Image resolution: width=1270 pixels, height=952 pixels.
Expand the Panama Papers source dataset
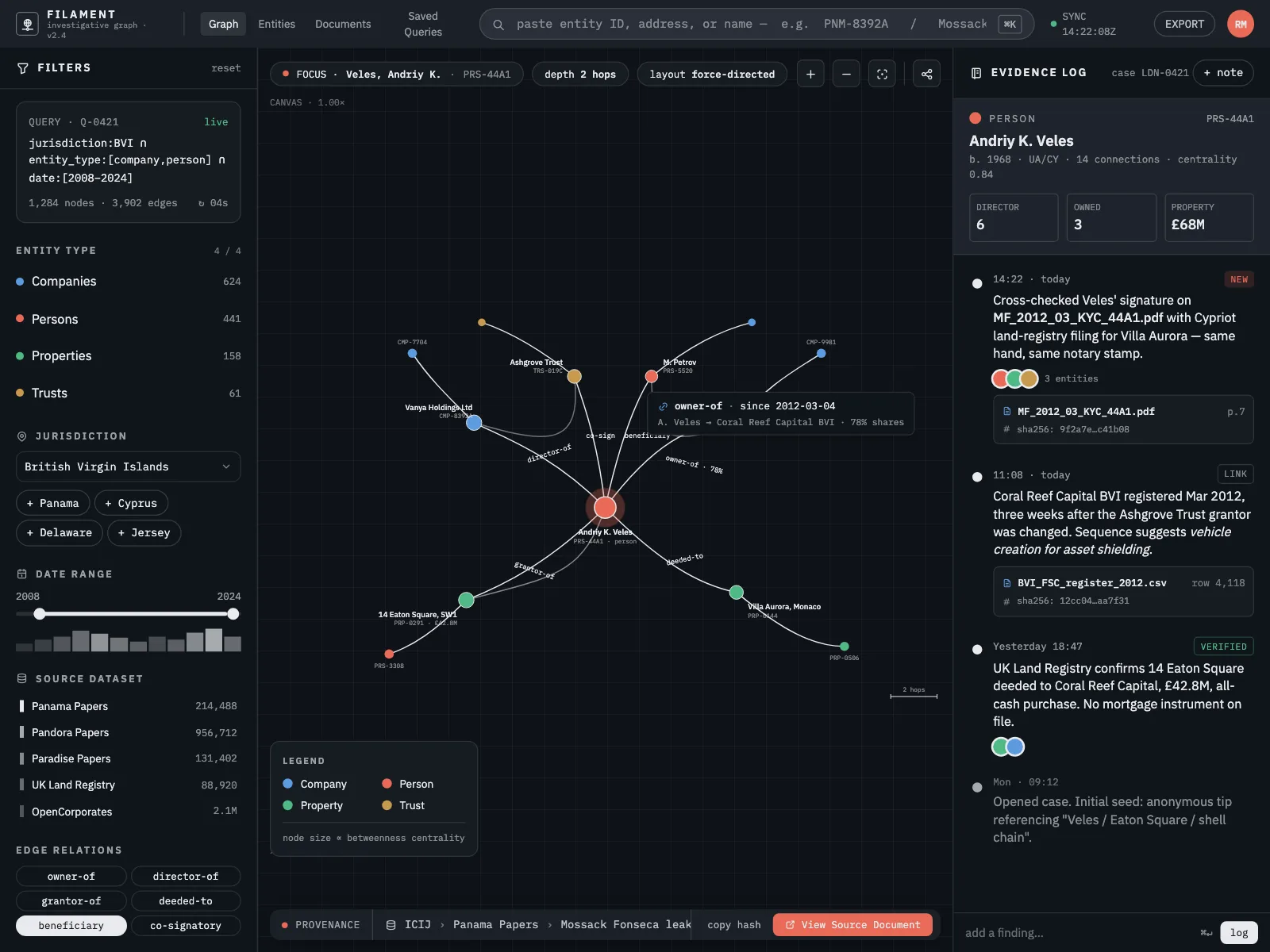[x=129, y=706]
